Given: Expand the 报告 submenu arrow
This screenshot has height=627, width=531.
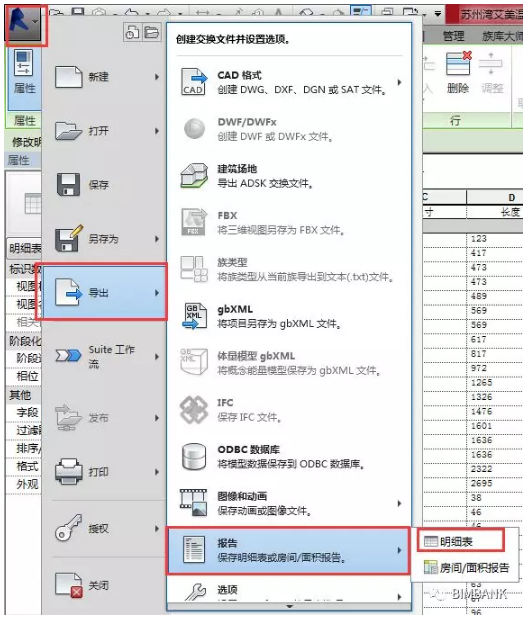Looking at the screenshot, I should [399, 550].
